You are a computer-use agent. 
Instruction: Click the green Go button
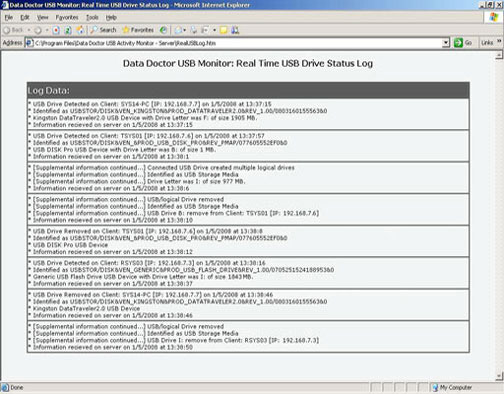[463, 43]
